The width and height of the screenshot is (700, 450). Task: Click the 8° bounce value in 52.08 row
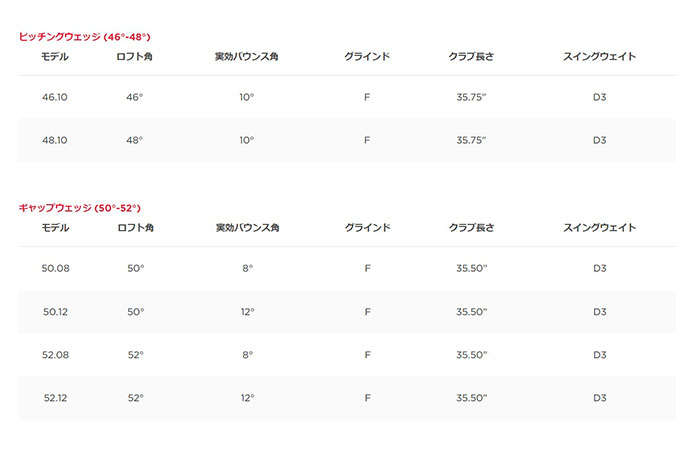(247, 355)
